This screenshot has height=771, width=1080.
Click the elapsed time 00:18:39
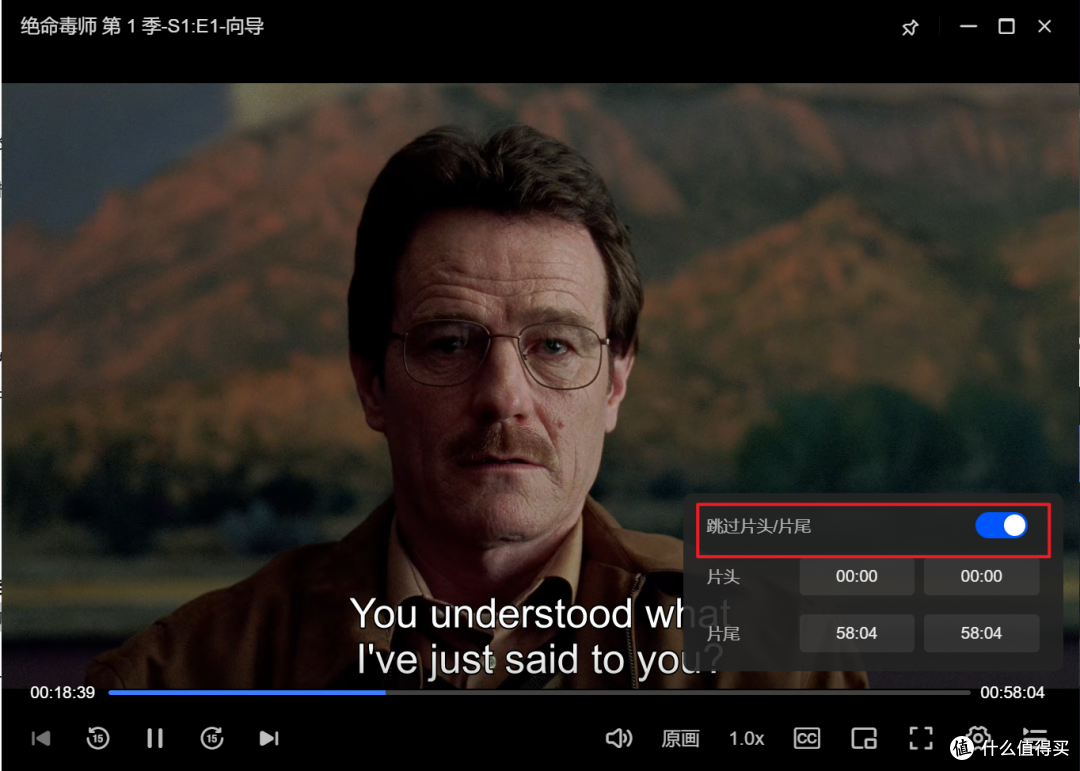pos(63,692)
